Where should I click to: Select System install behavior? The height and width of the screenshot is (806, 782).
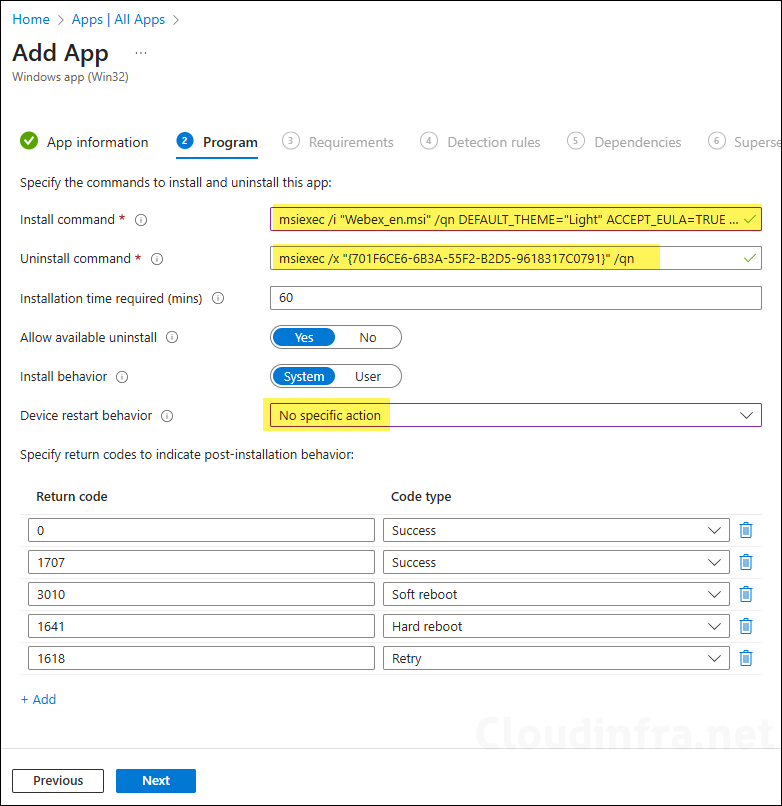304,377
